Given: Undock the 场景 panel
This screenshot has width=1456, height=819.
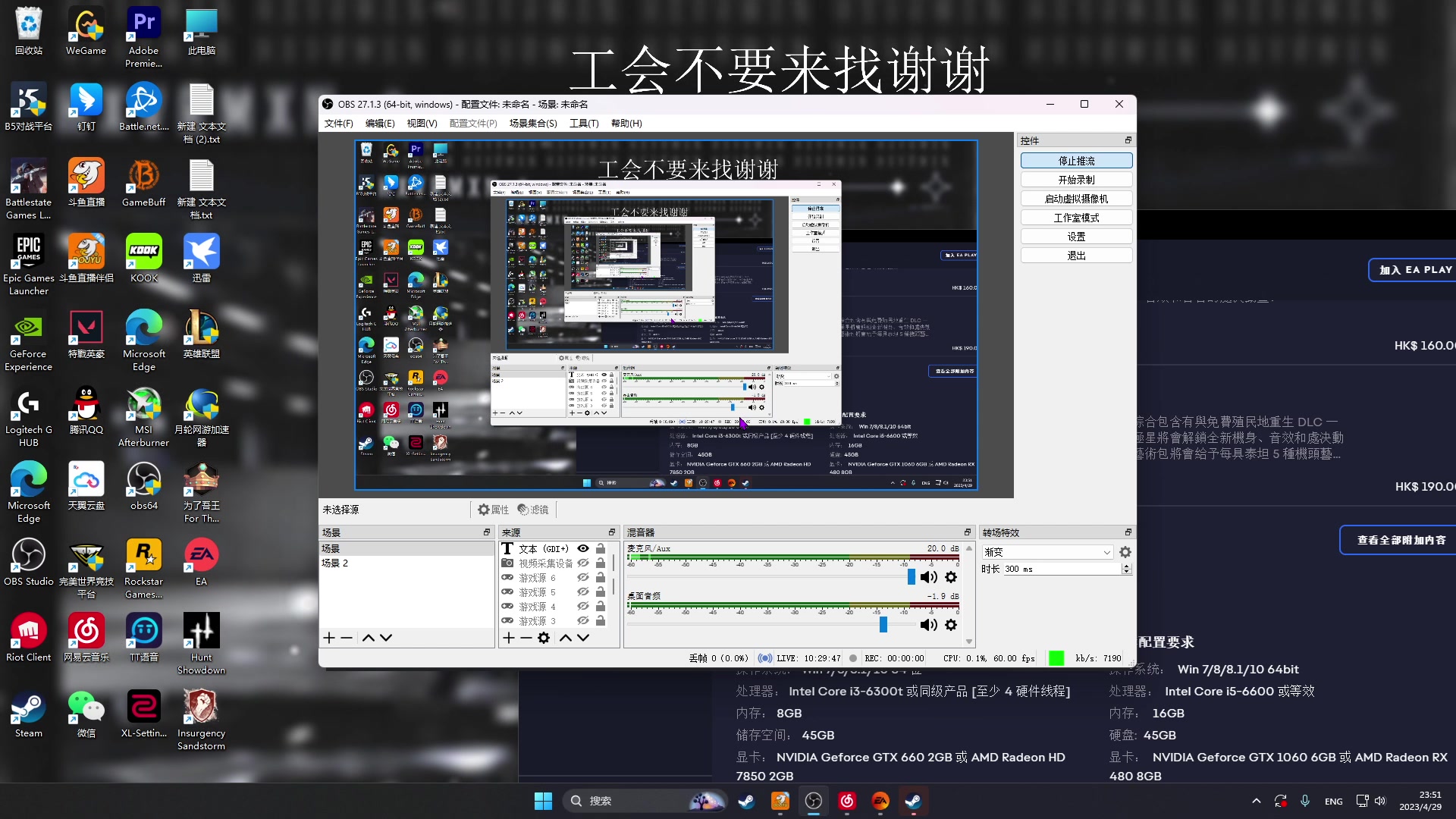Looking at the screenshot, I should coord(487,532).
